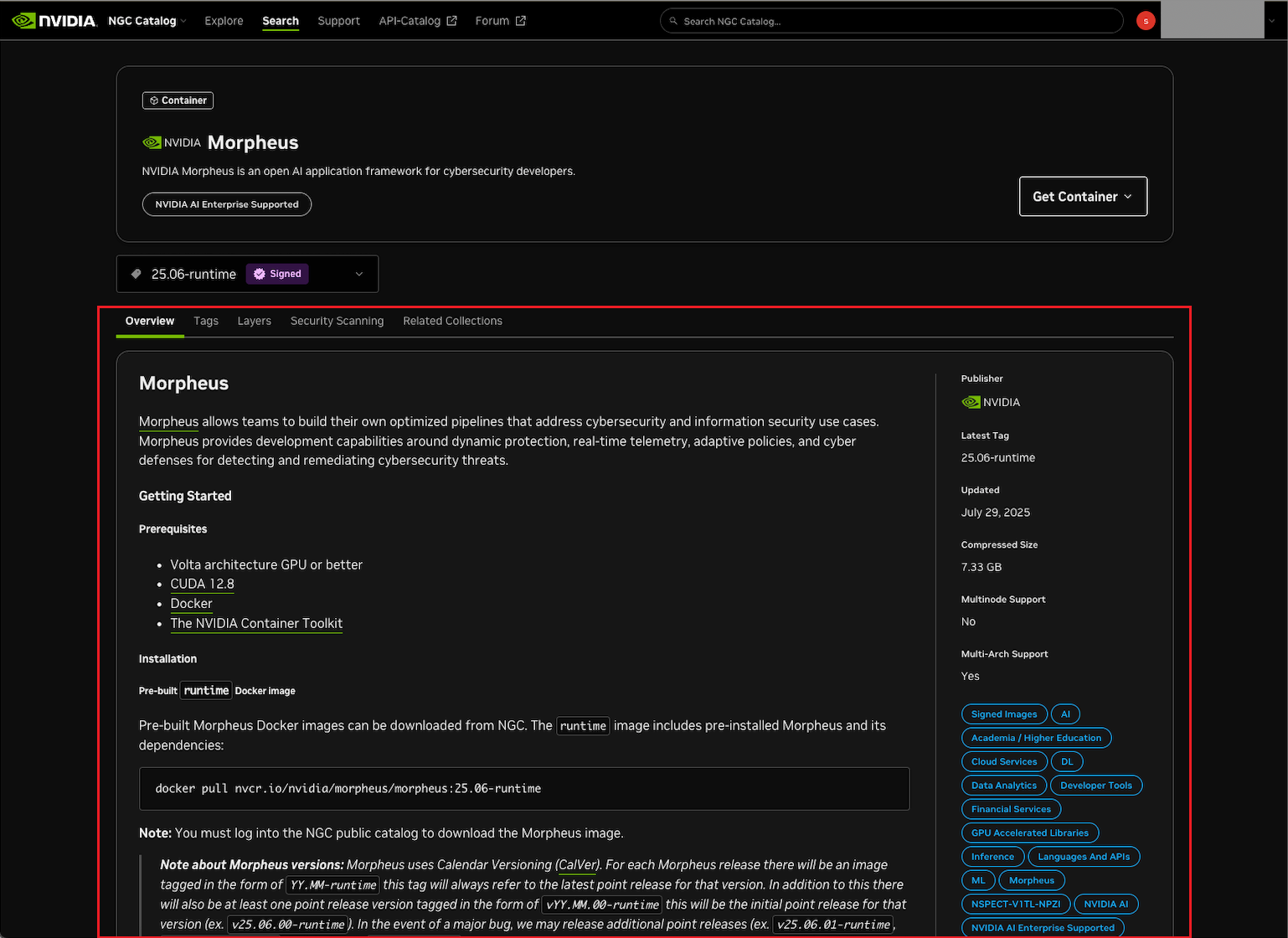Image resolution: width=1288 pixels, height=938 pixels.
Task: Click the Inference tag
Action: click(992, 857)
